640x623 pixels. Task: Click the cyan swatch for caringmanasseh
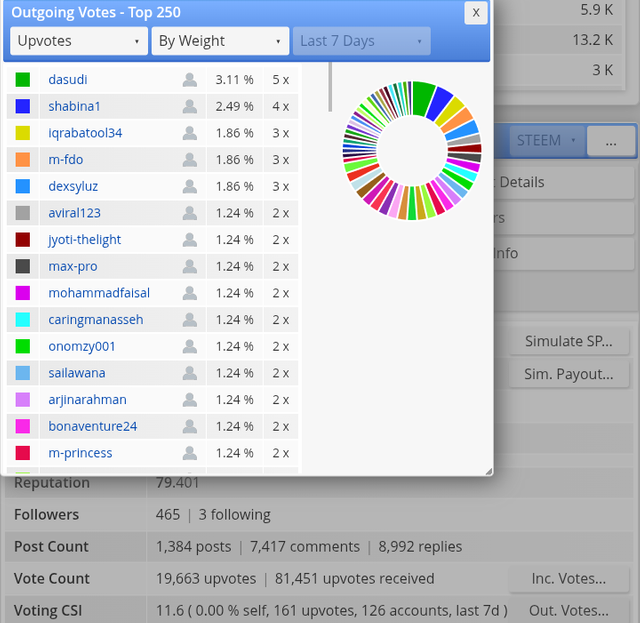(23, 320)
